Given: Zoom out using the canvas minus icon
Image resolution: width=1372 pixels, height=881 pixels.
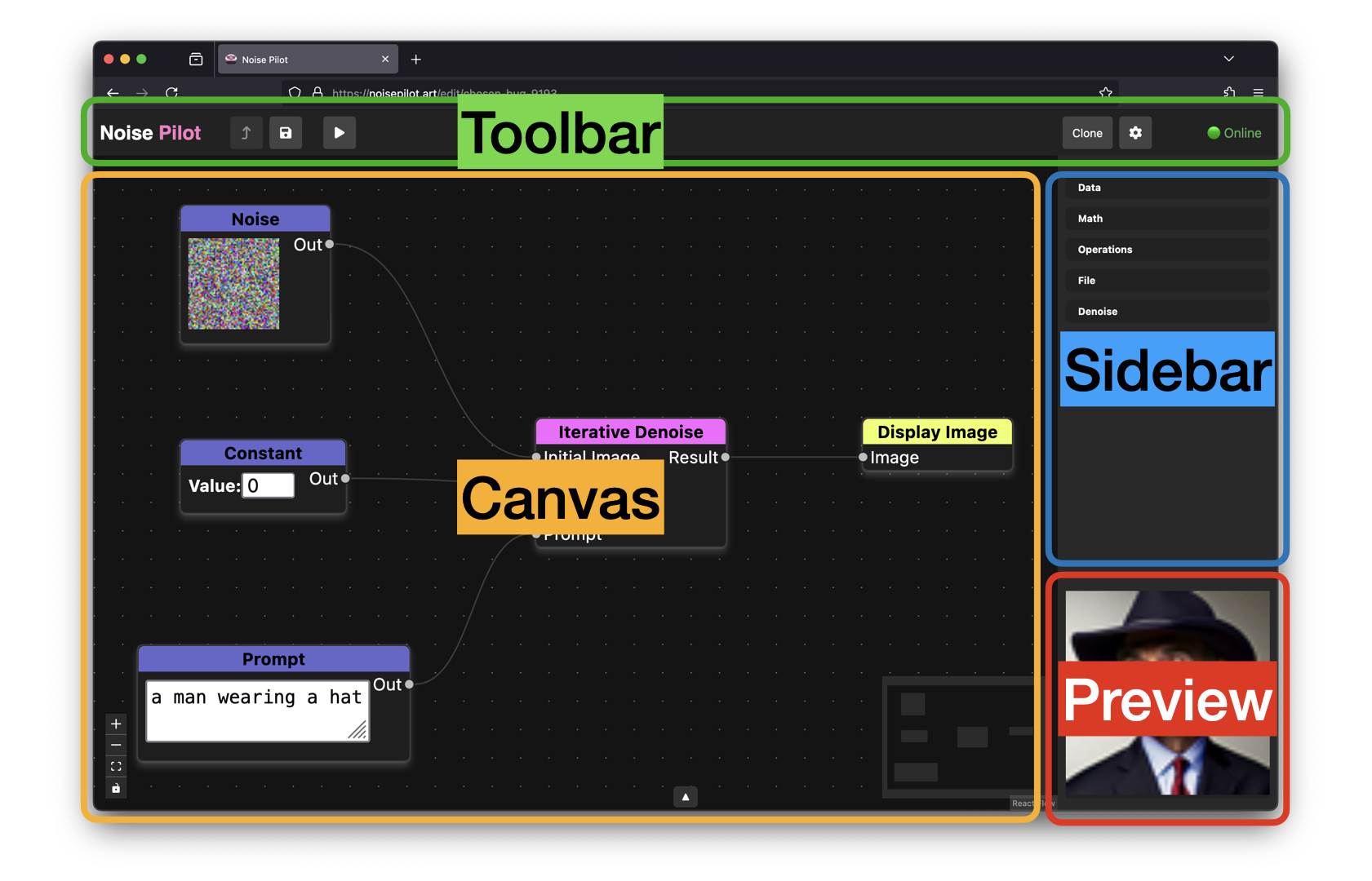Looking at the screenshot, I should [x=116, y=745].
